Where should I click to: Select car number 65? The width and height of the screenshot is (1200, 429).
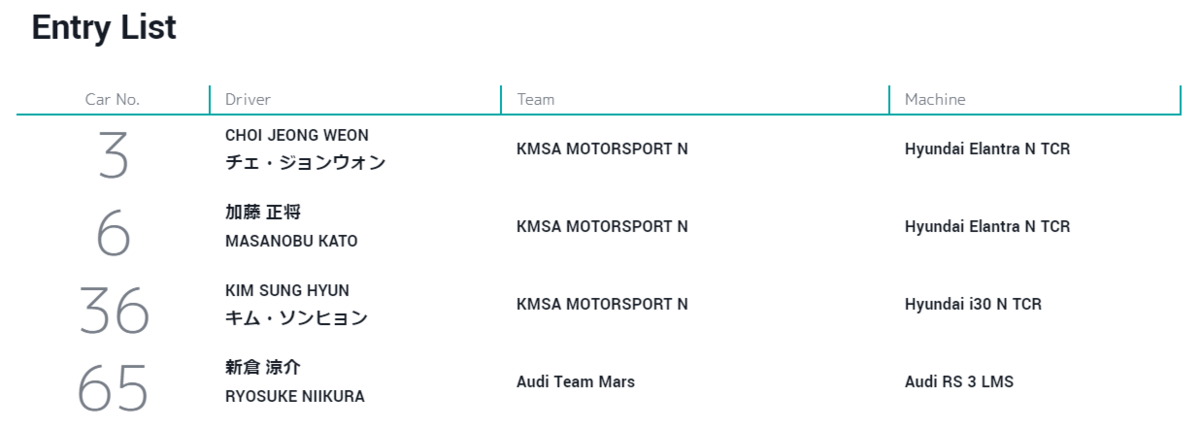coord(113,389)
